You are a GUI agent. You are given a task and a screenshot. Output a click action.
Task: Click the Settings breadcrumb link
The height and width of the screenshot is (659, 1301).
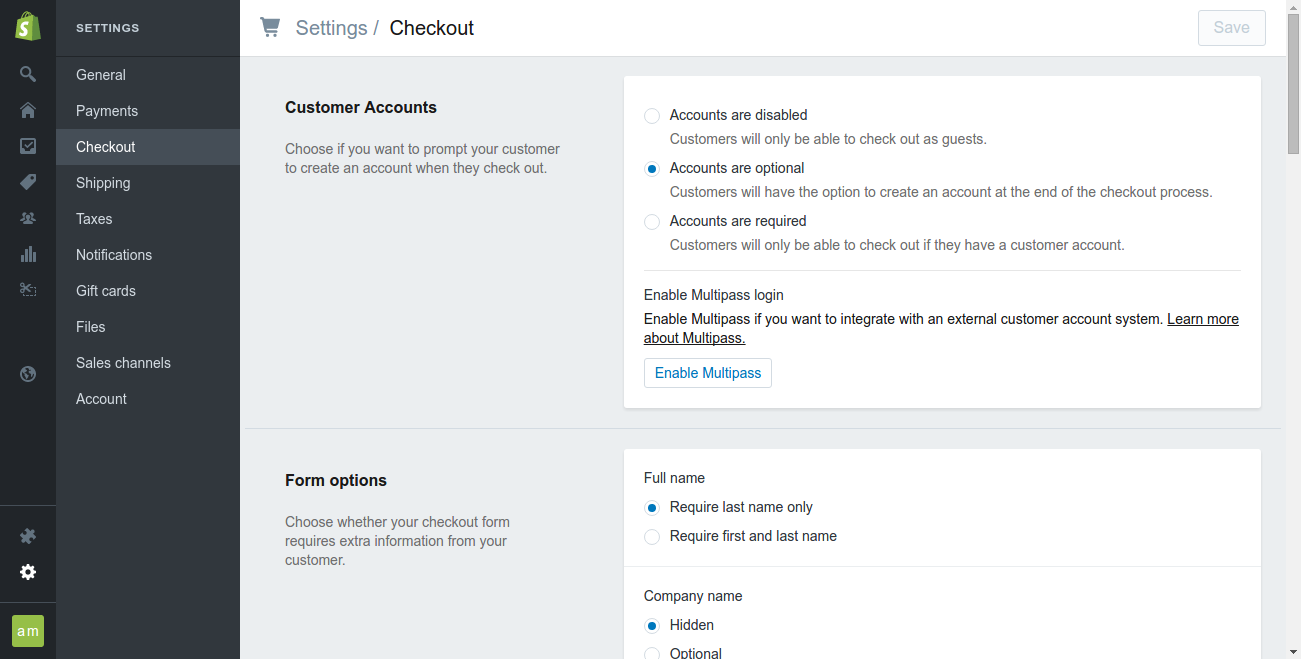coord(331,28)
